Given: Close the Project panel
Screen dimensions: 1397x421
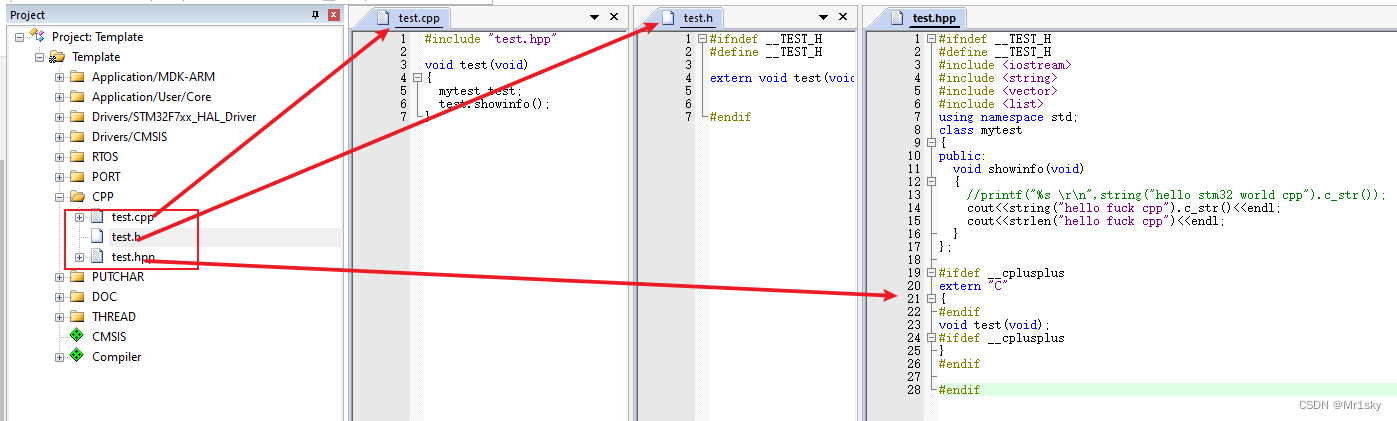Looking at the screenshot, I should (x=333, y=15).
